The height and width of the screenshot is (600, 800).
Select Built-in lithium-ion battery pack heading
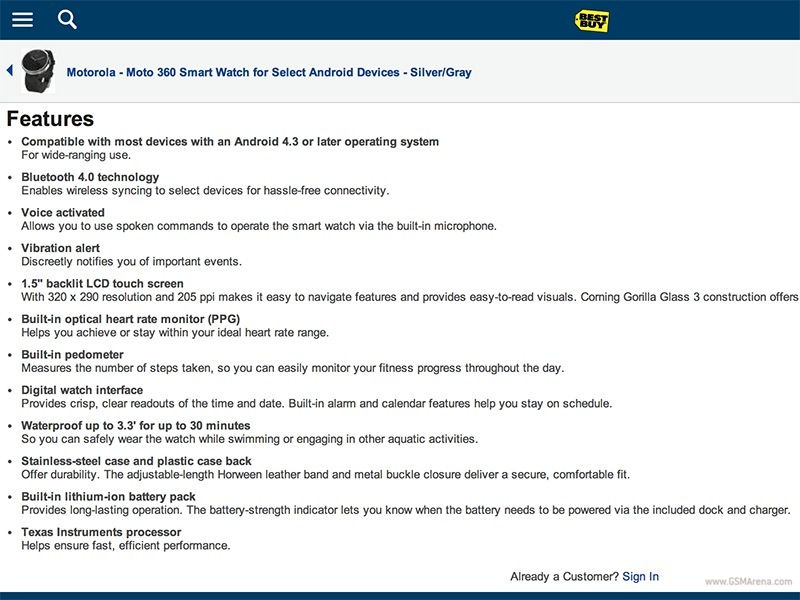coord(108,497)
